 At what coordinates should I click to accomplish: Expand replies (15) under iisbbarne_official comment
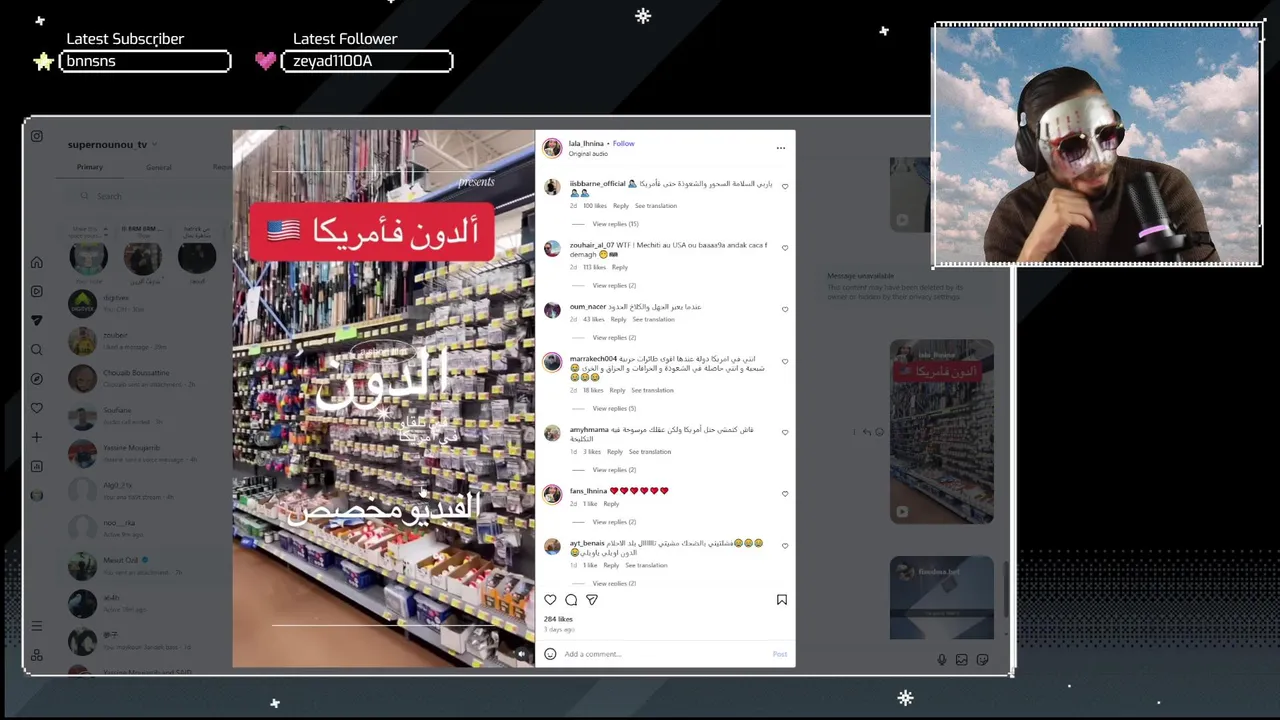pos(615,224)
